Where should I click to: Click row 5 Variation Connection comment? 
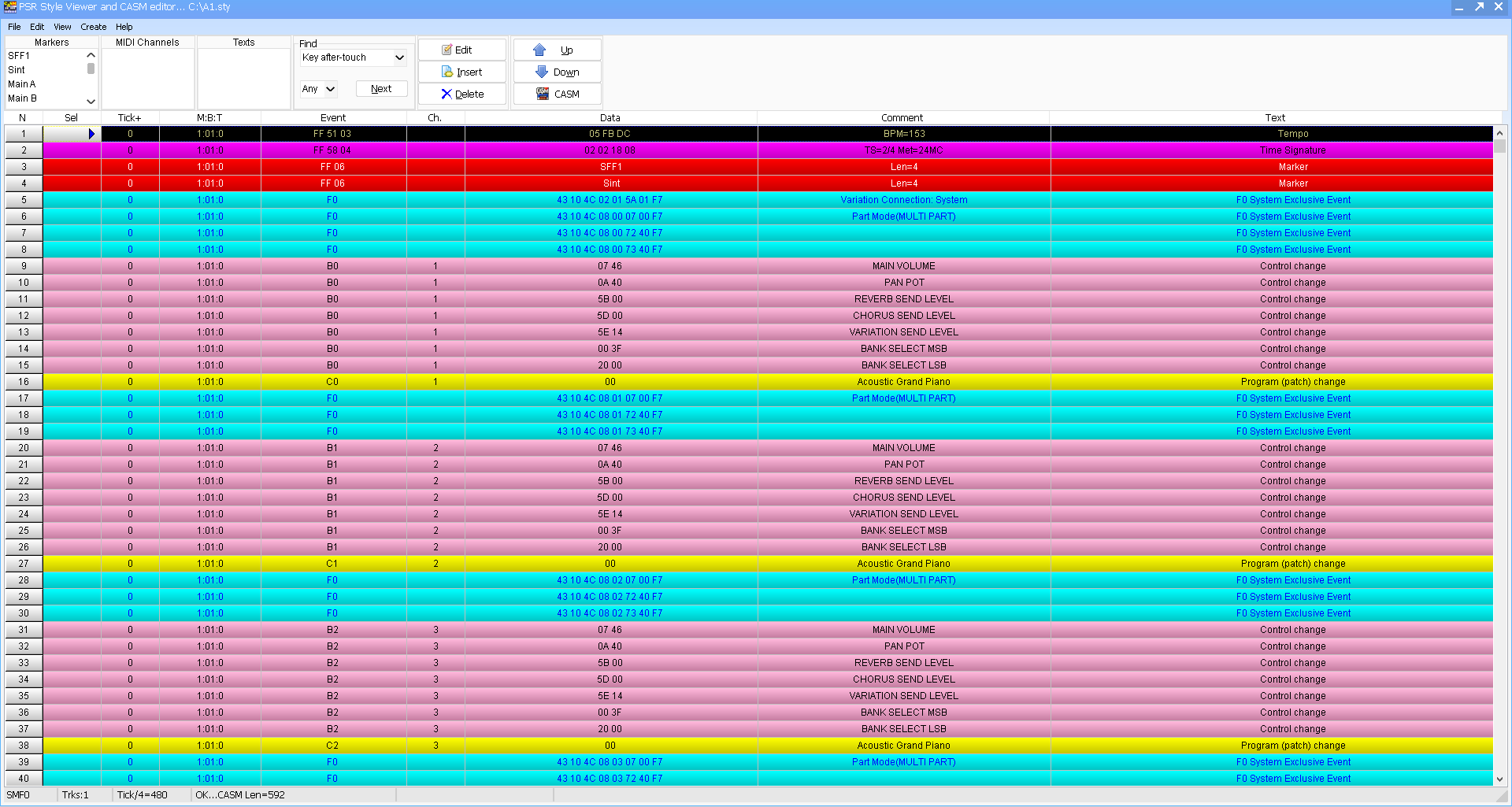(904, 200)
